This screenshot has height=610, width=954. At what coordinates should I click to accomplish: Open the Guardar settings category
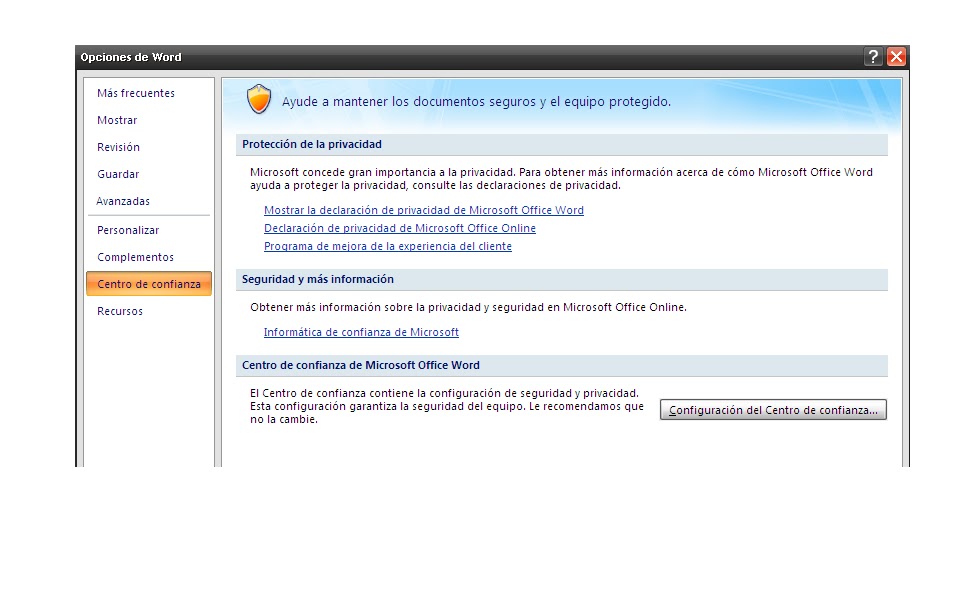[x=118, y=174]
